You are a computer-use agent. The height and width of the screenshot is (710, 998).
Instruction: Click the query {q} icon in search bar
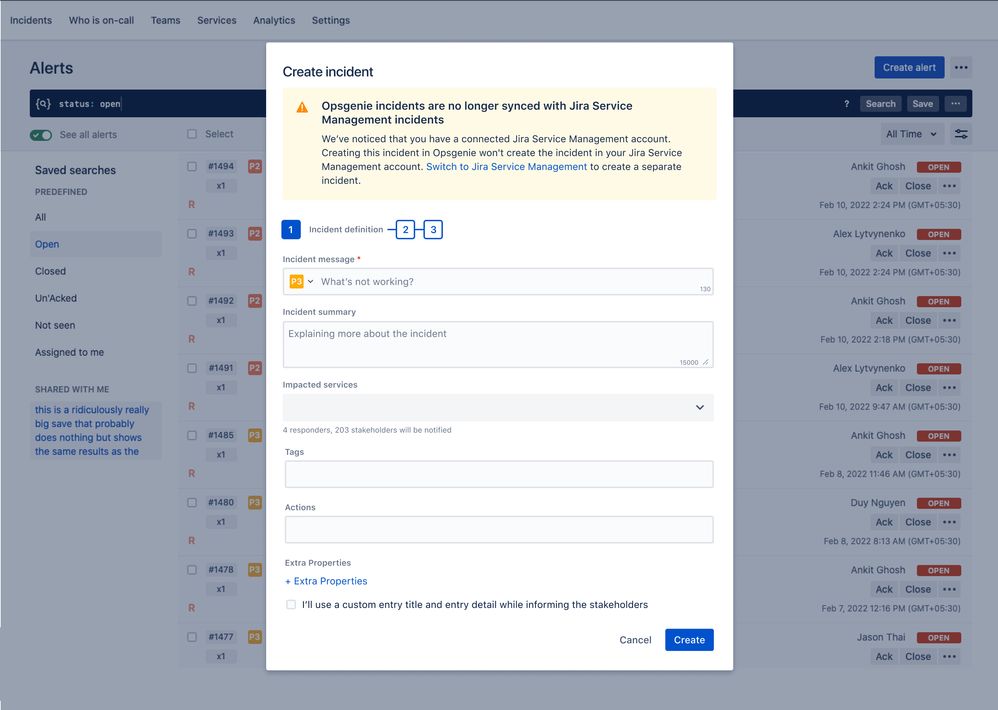tap(43, 104)
